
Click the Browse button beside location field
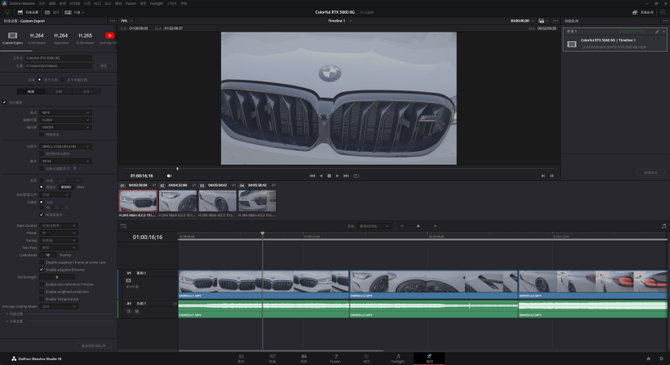[103, 66]
